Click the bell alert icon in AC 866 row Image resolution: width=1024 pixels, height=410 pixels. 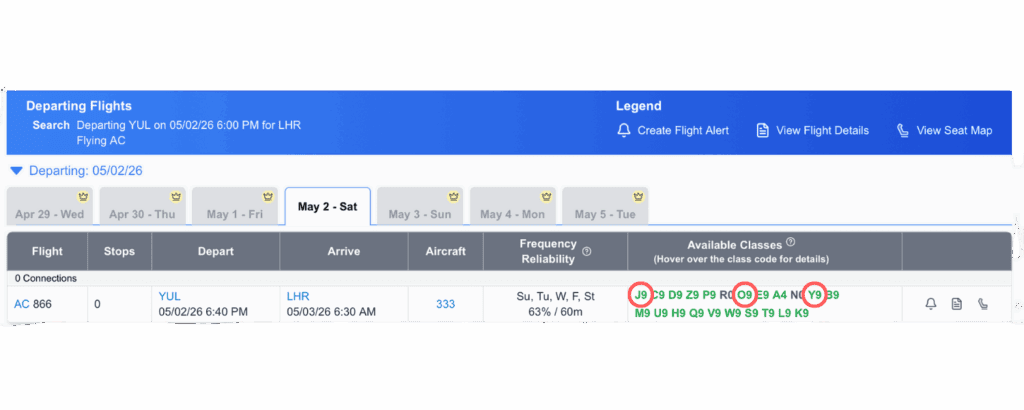(931, 303)
